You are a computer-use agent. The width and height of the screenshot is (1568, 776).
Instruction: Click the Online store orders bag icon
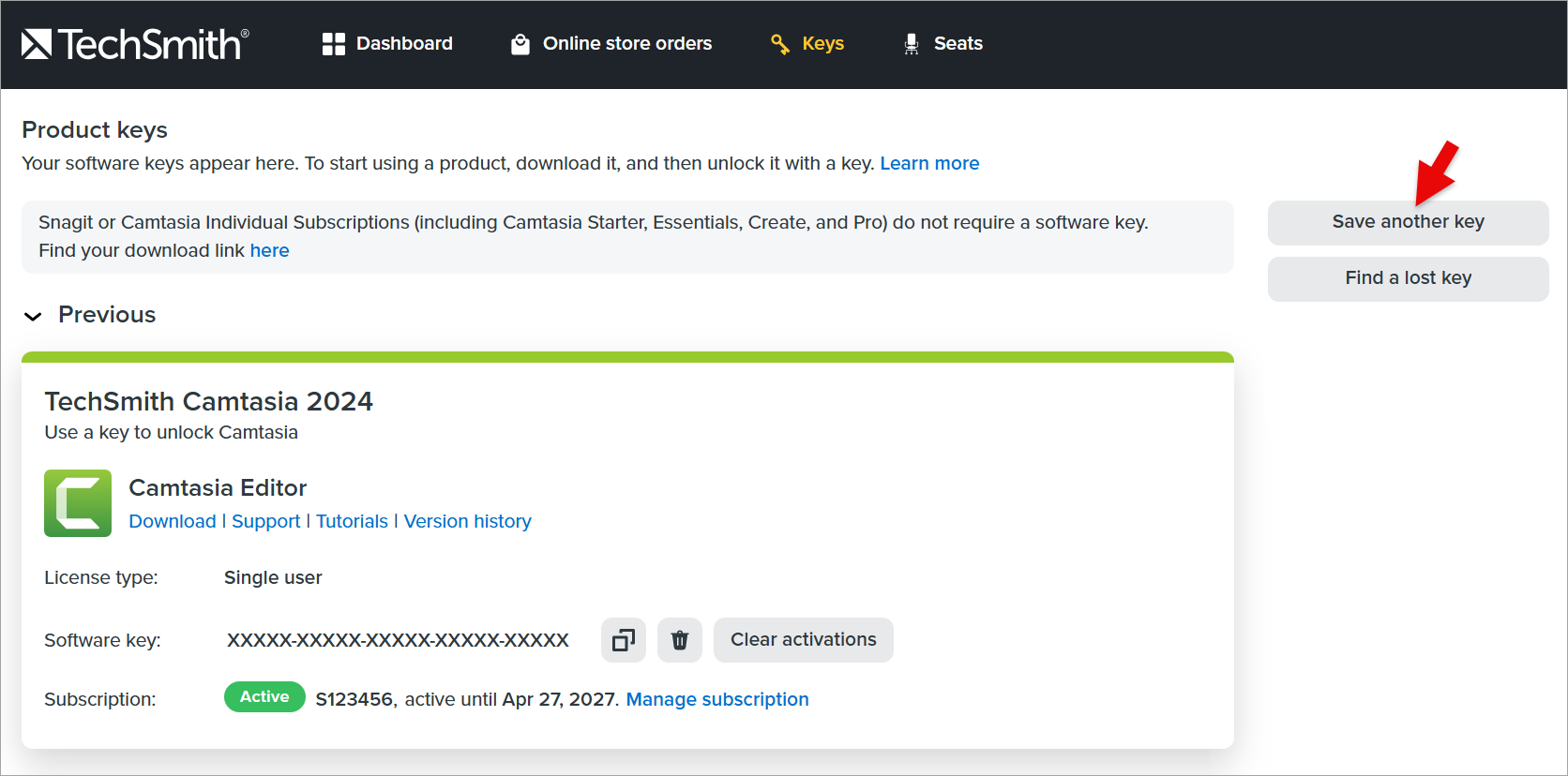[520, 44]
